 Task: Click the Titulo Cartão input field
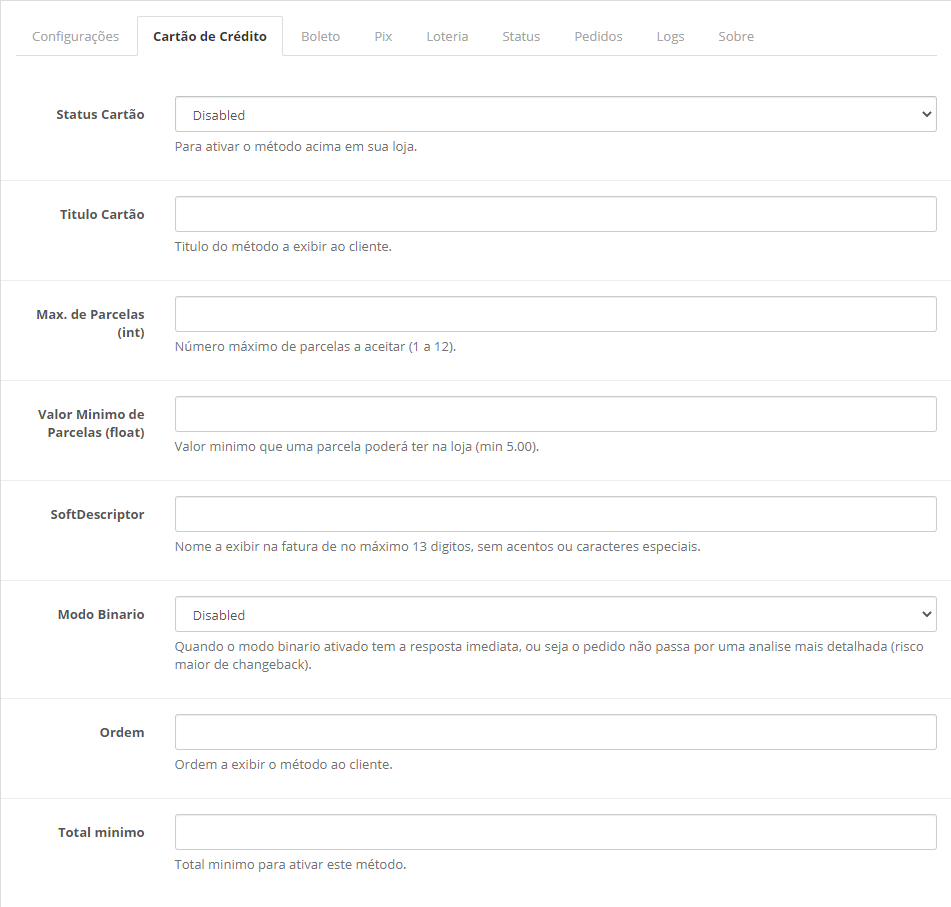[555, 215]
